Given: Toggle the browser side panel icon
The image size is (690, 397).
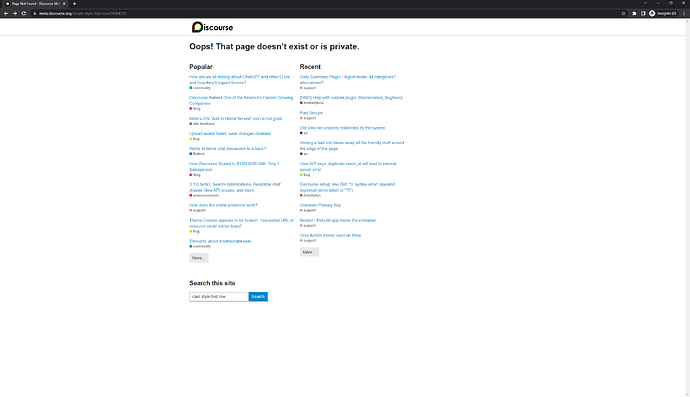Looking at the screenshot, I should pos(643,13).
